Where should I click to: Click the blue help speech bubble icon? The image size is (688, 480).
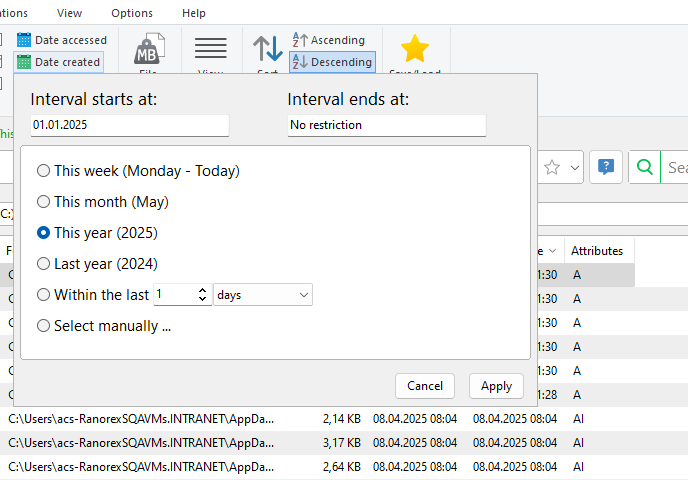tap(606, 167)
